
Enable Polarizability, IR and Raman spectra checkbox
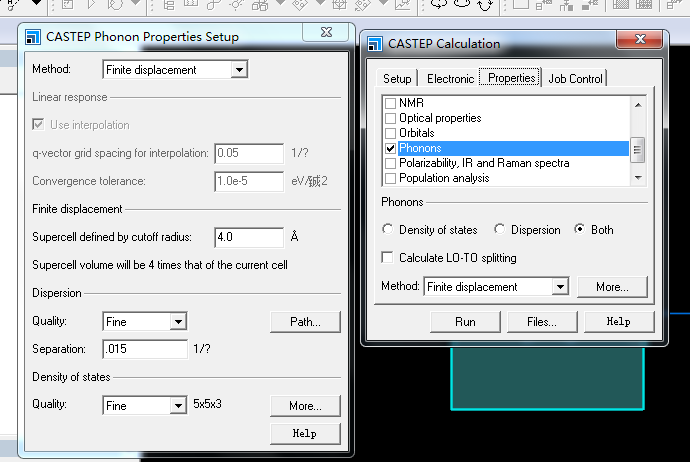390,163
